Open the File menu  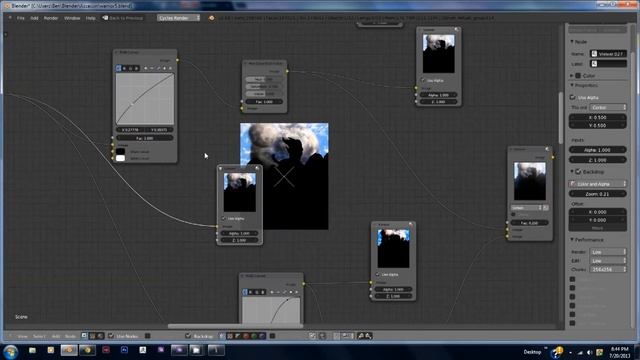point(20,18)
